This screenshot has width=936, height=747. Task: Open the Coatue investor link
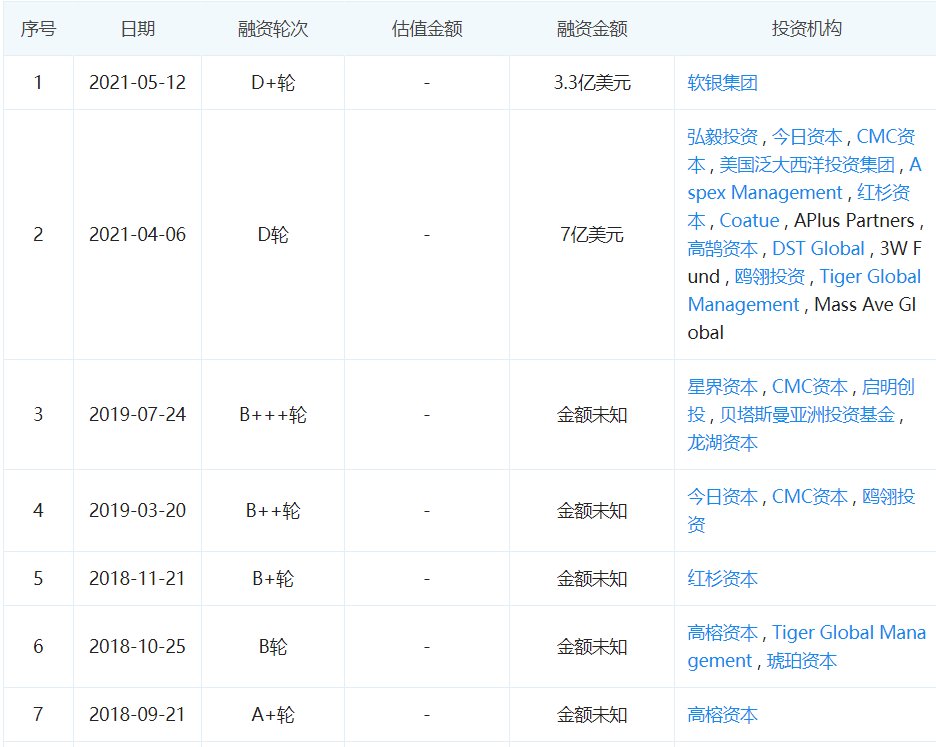click(x=749, y=221)
